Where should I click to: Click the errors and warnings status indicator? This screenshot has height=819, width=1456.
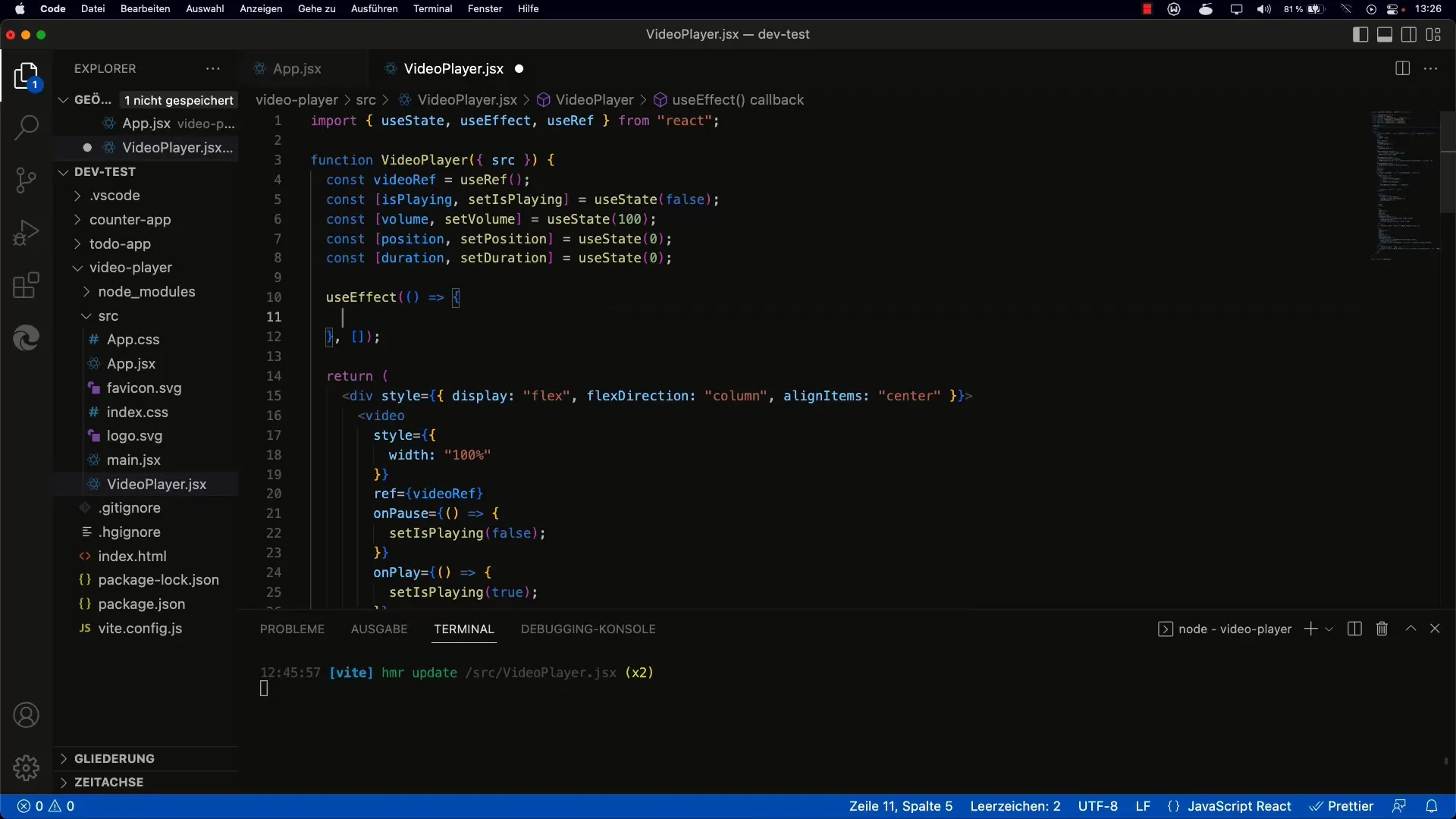tap(45, 806)
